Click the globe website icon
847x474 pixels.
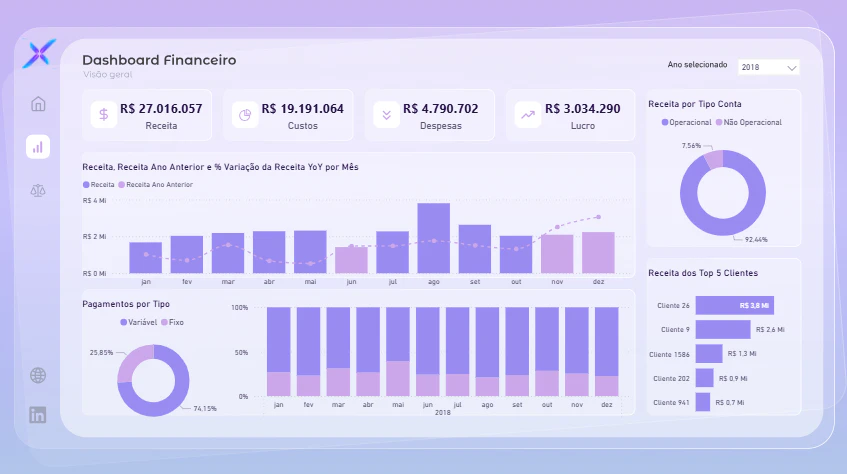38,375
